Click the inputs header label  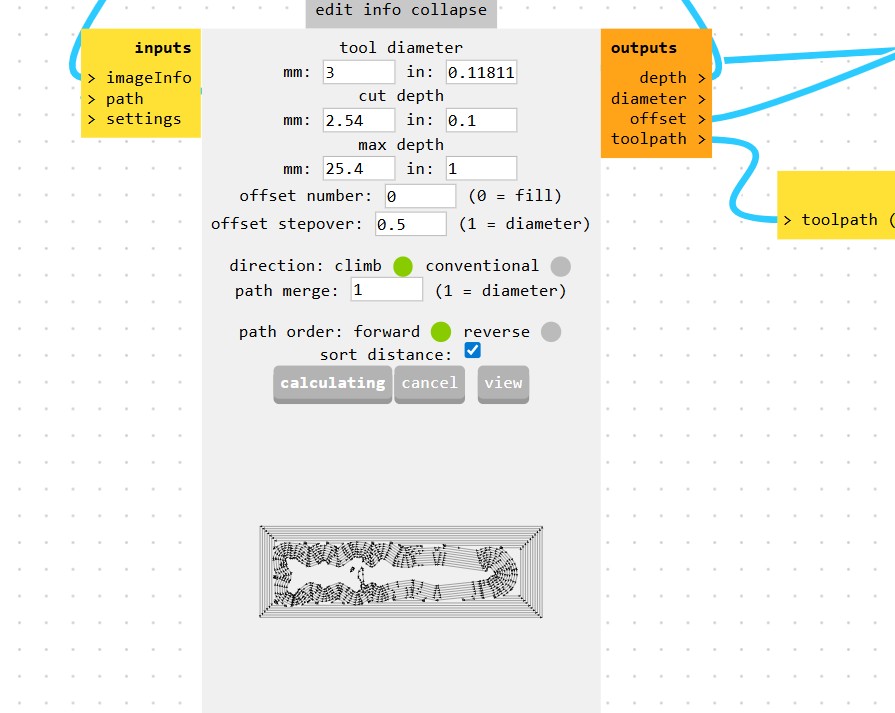point(163,48)
